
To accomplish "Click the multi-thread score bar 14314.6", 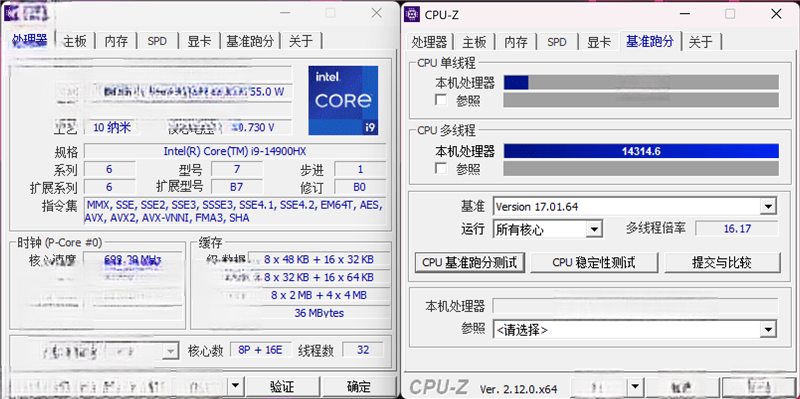I will pyautogui.click(x=641, y=151).
